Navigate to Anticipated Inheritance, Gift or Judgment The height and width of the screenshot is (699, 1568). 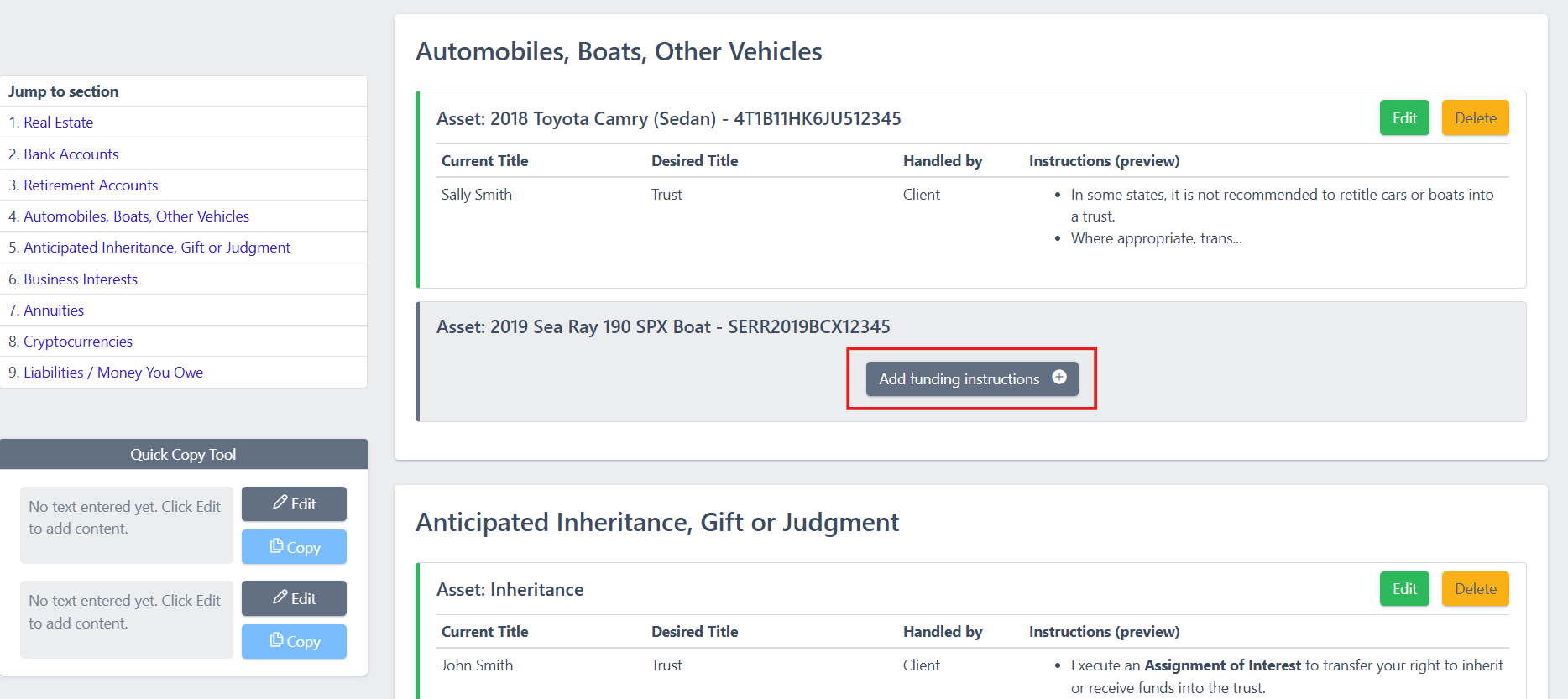(x=156, y=248)
